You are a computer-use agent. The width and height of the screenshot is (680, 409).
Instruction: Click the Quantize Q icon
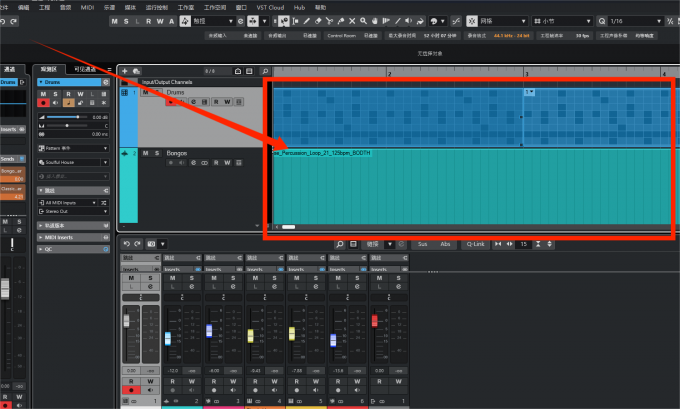click(x=602, y=21)
